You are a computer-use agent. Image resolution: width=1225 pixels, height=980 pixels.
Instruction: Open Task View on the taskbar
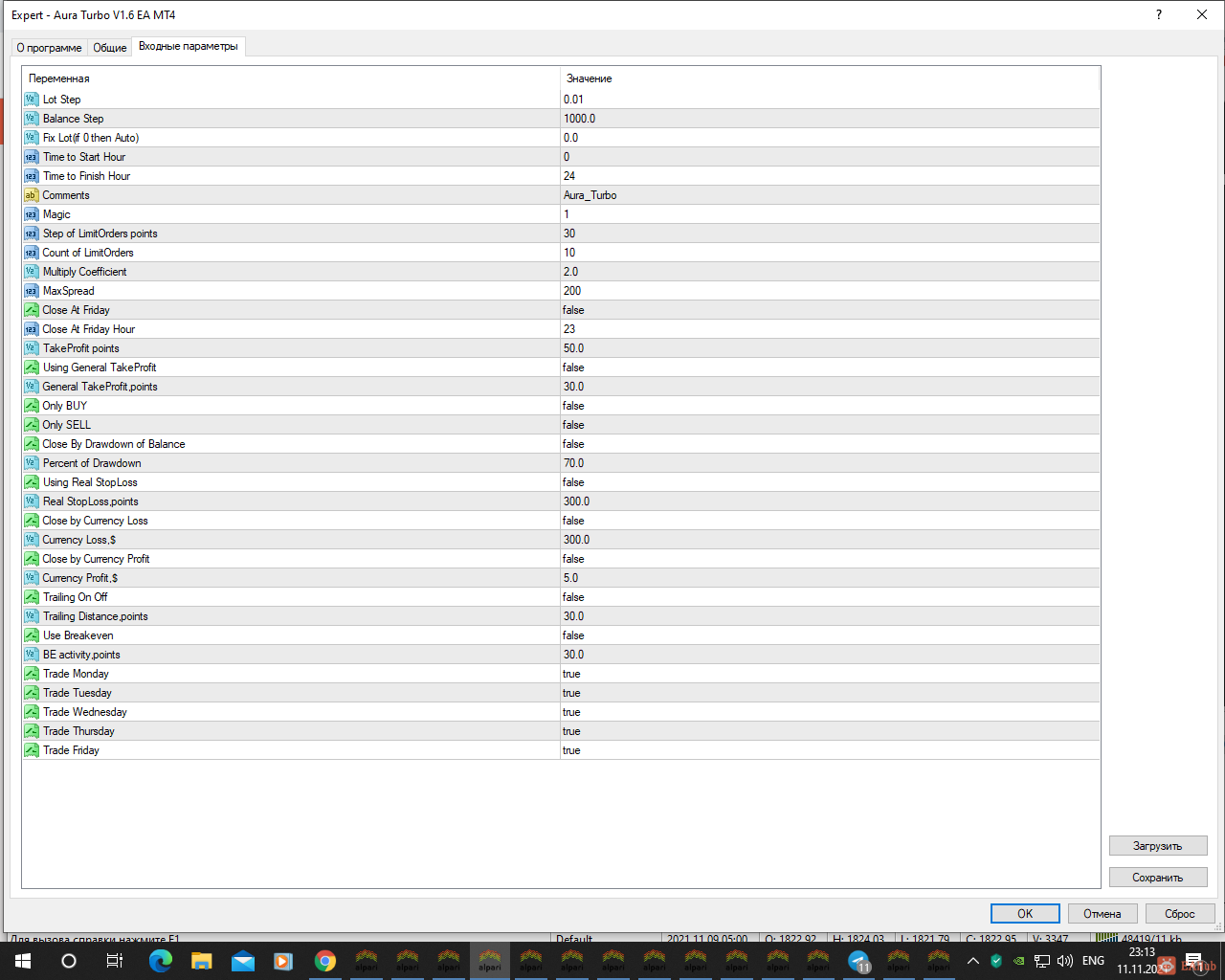(x=114, y=961)
